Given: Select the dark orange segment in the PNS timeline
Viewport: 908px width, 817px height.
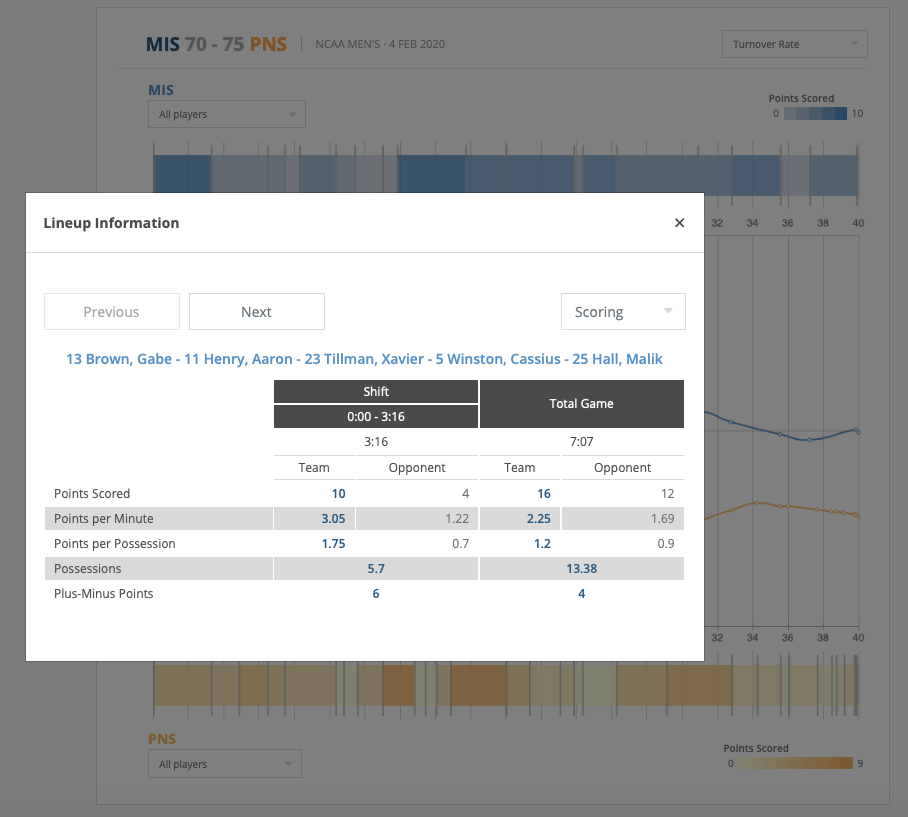Looking at the screenshot, I should tap(478, 685).
